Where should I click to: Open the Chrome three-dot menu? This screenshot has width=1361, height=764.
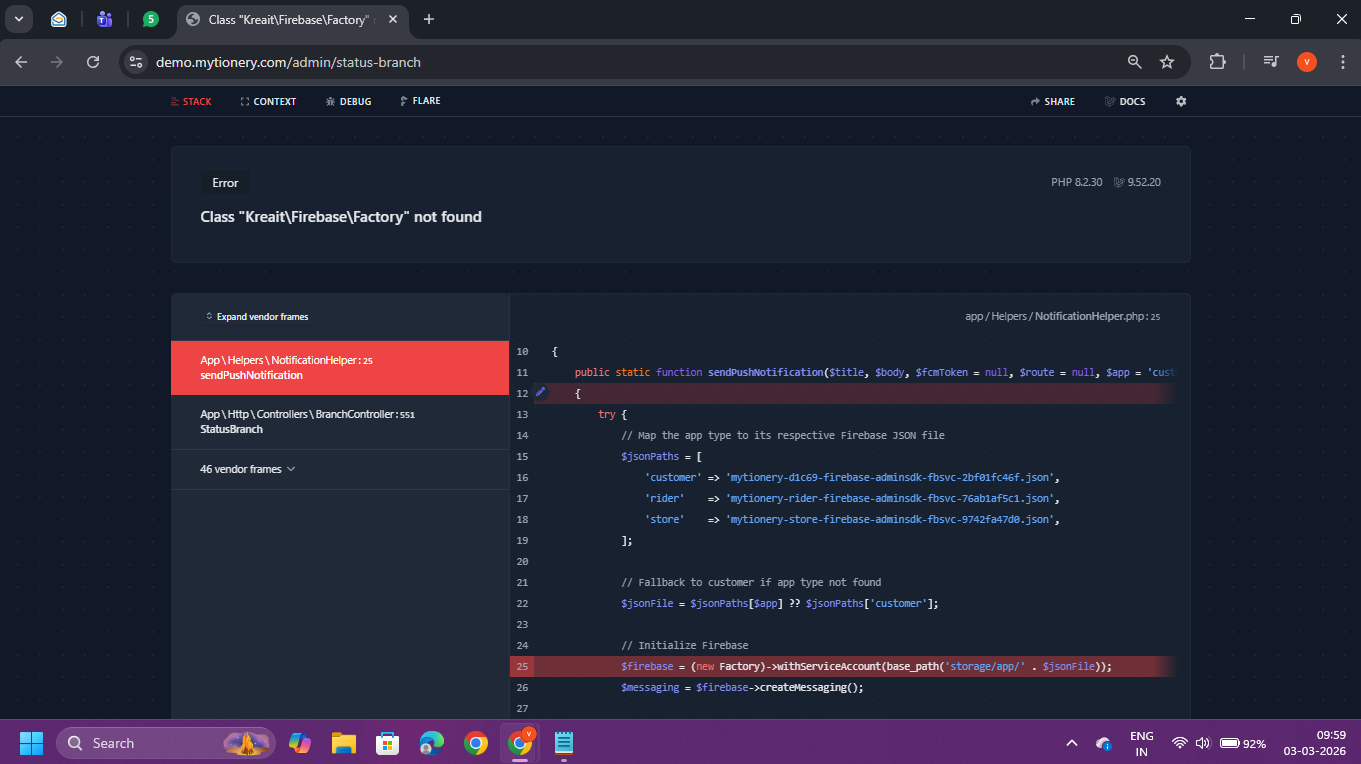[x=1341, y=62]
